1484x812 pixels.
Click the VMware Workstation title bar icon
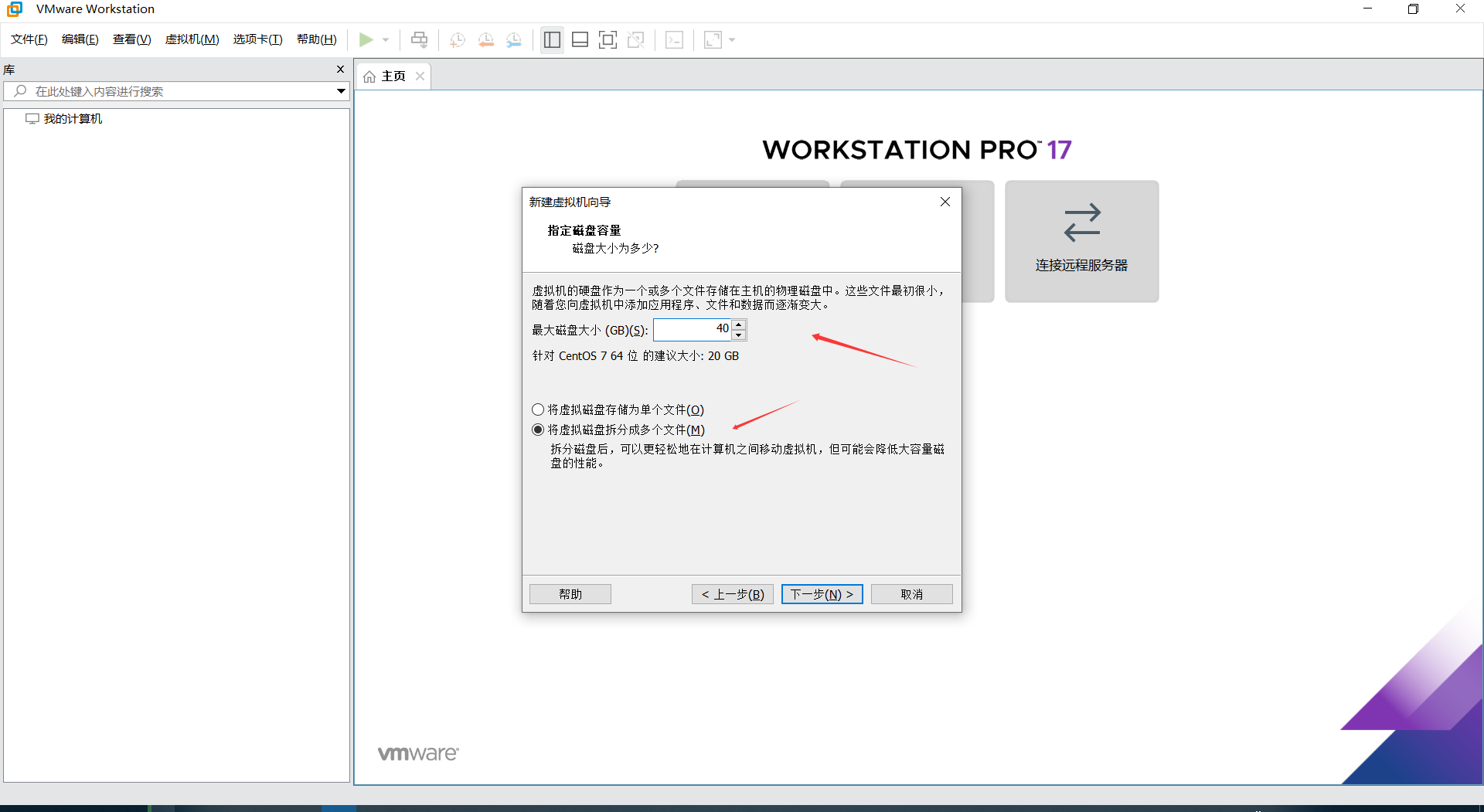[15, 9]
